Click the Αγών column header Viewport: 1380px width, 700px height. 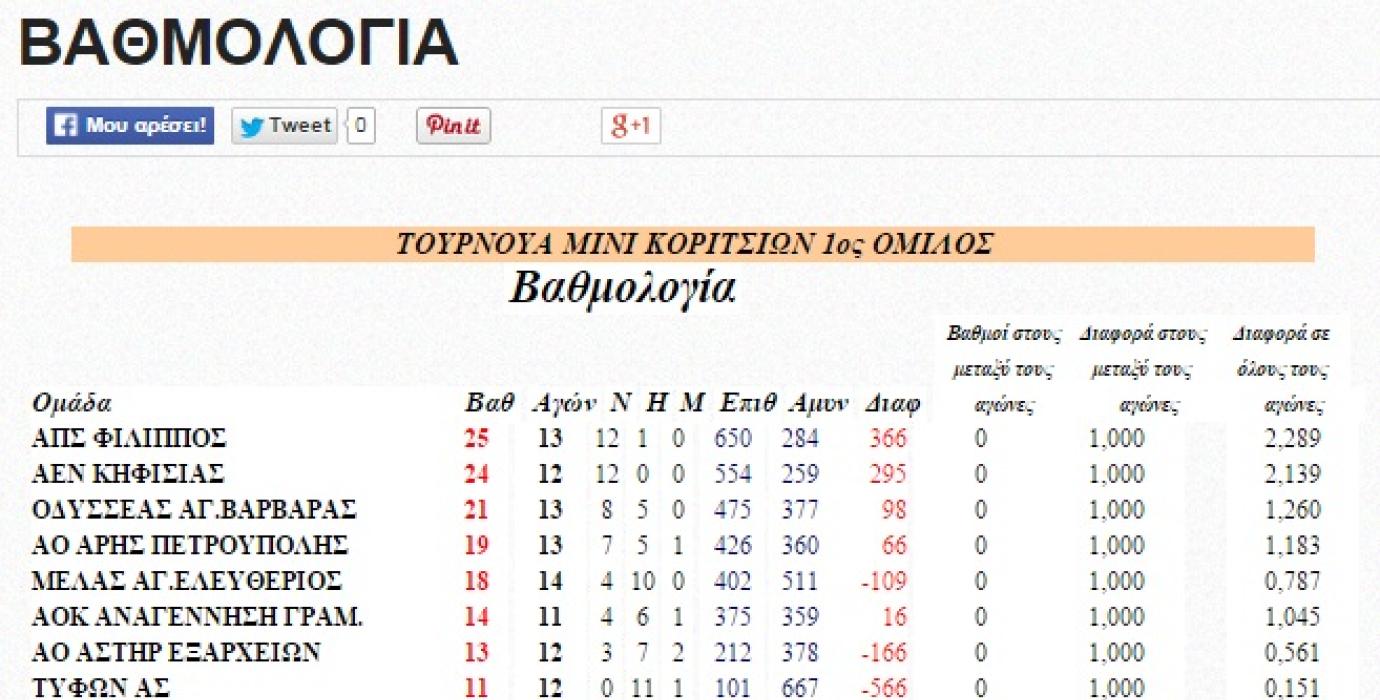pos(563,403)
